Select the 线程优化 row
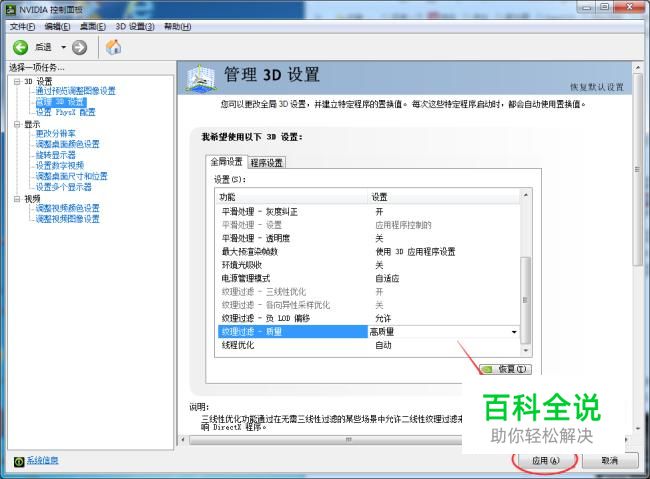The image size is (650, 479). pos(368,345)
